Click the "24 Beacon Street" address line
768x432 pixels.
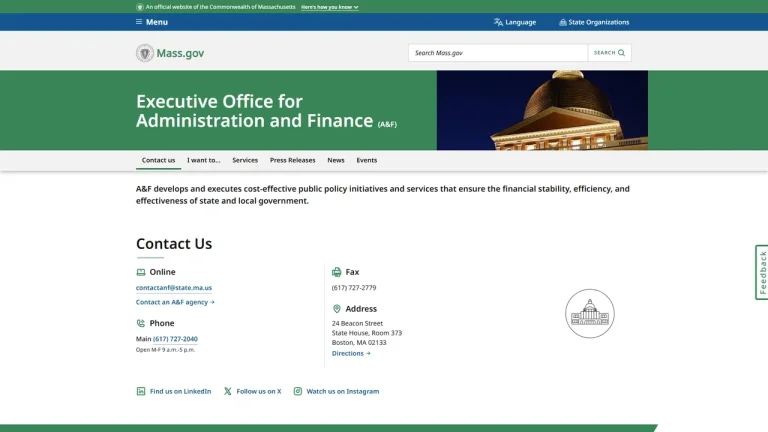point(357,323)
